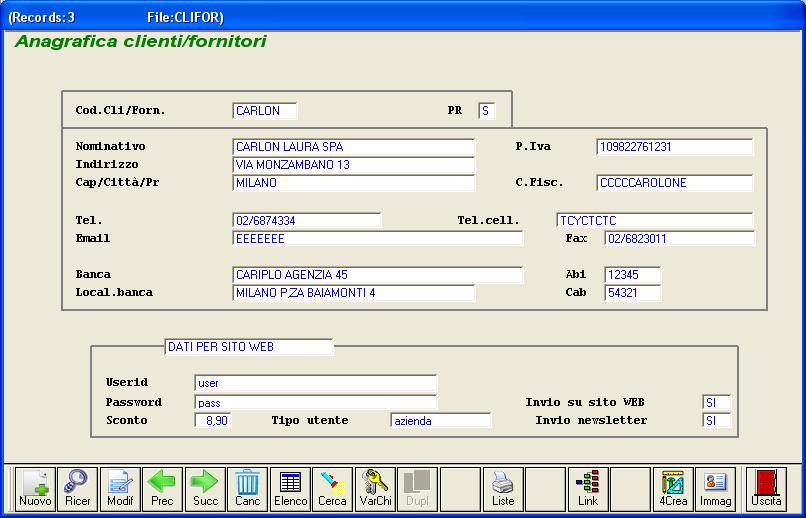This screenshot has height=518, width=806.
Task: Launch the 4Crea design tool
Action: tap(673, 489)
